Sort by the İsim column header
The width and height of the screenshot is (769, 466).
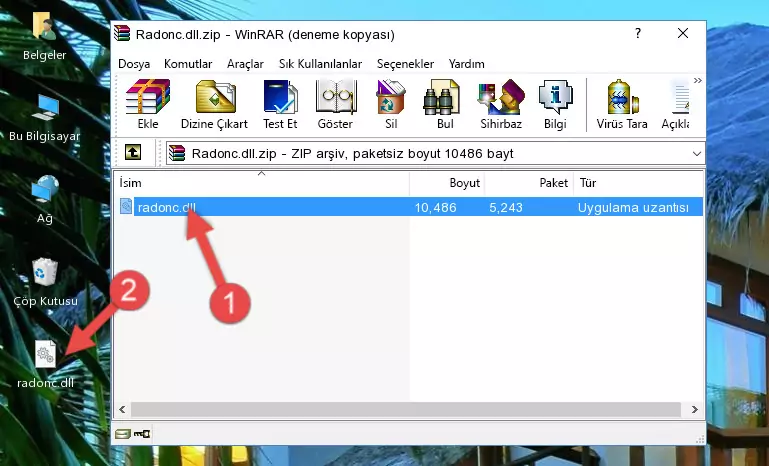click(262, 182)
